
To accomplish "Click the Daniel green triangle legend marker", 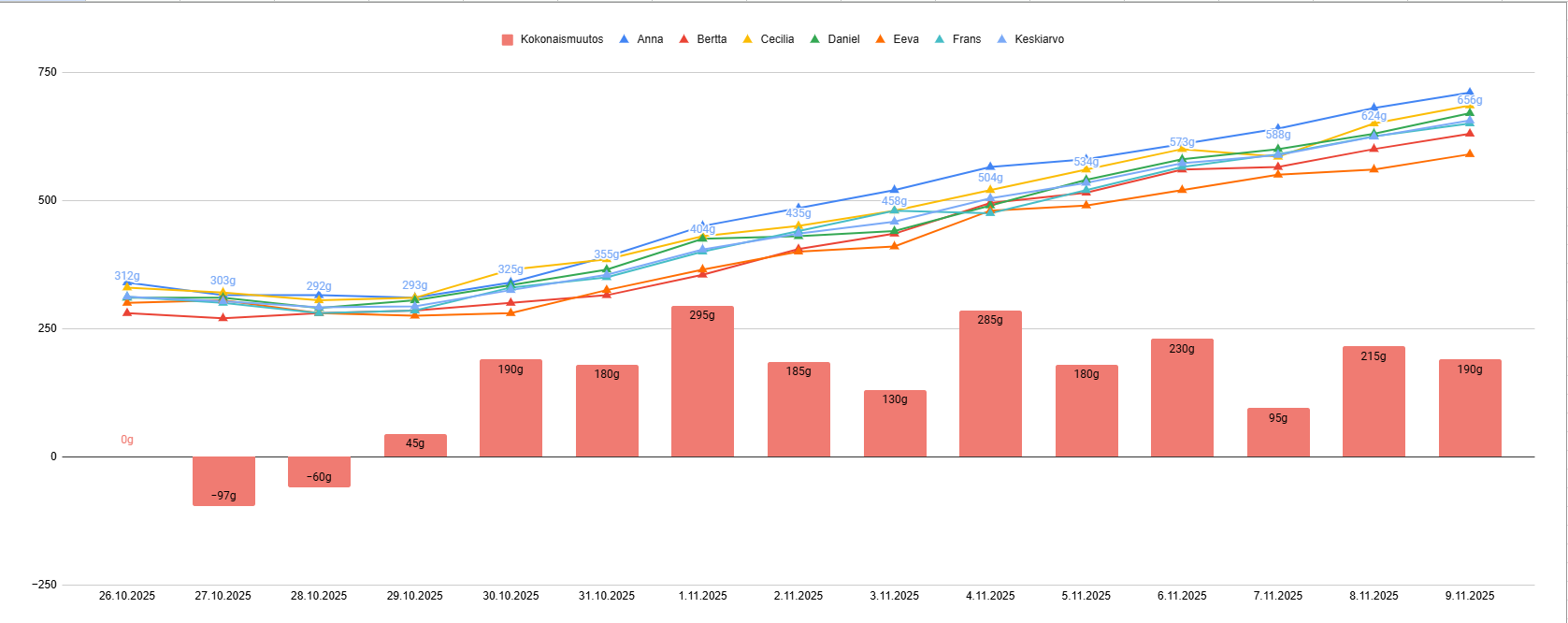I will pos(814,39).
